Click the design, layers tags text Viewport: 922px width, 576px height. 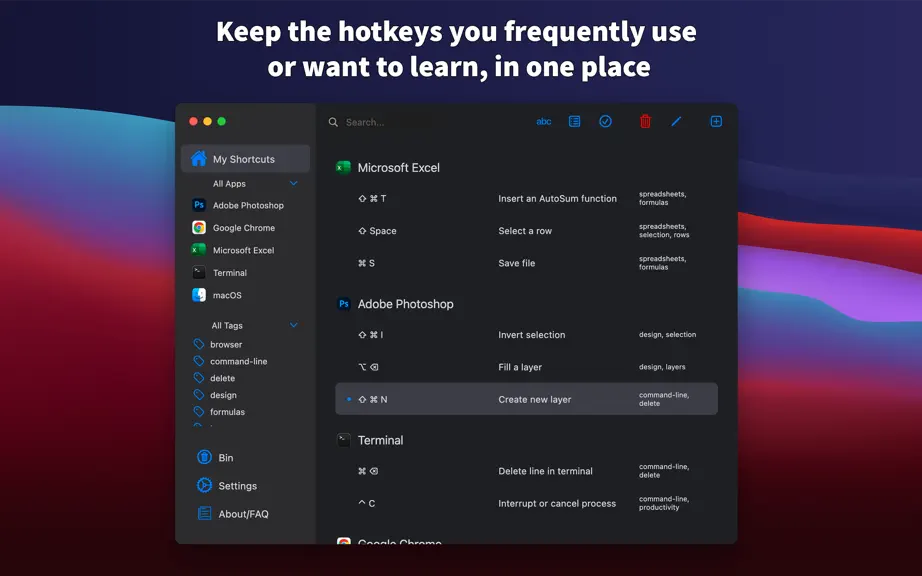[x=662, y=367]
